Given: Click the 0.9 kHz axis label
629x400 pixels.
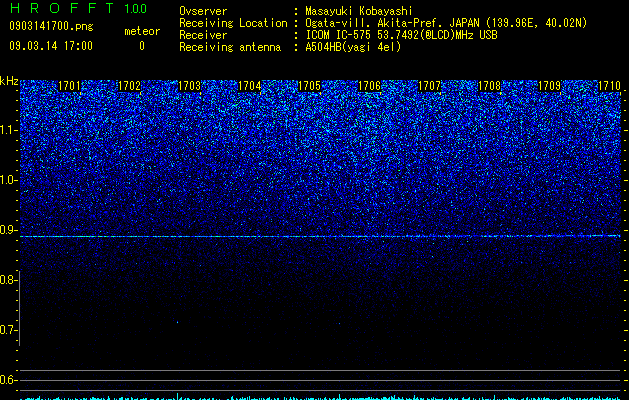Looking at the screenshot, I should [x=8, y=230].
